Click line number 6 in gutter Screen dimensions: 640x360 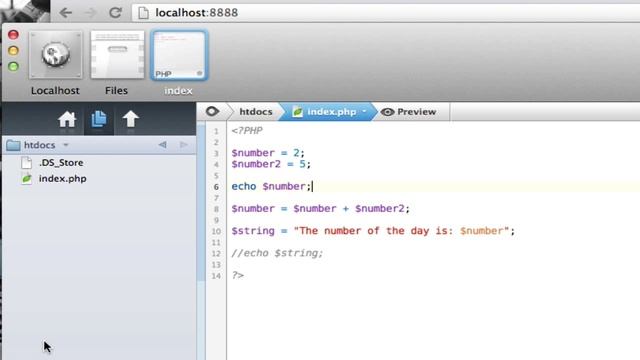(216, 187)
